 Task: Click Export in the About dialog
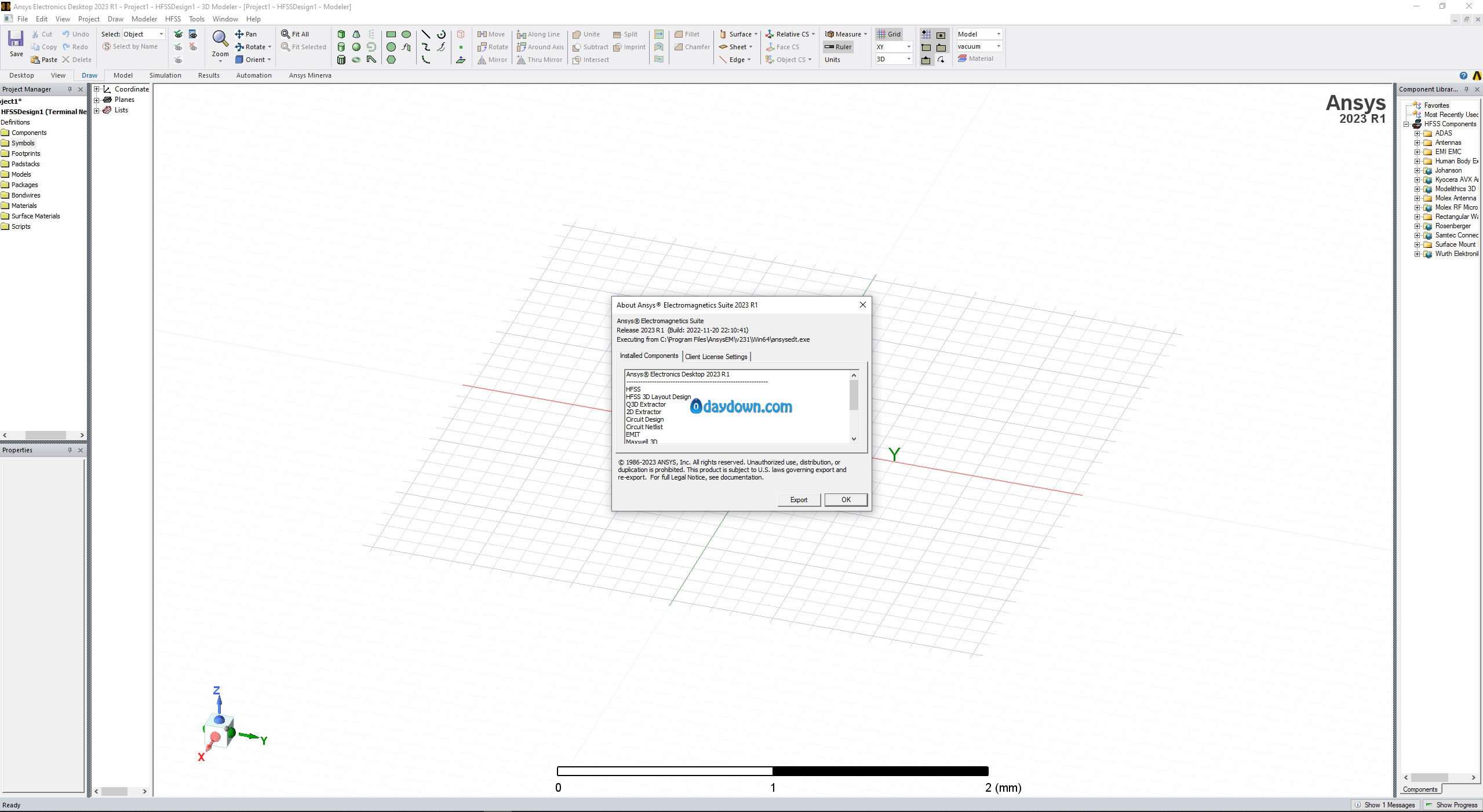(799, 500)
